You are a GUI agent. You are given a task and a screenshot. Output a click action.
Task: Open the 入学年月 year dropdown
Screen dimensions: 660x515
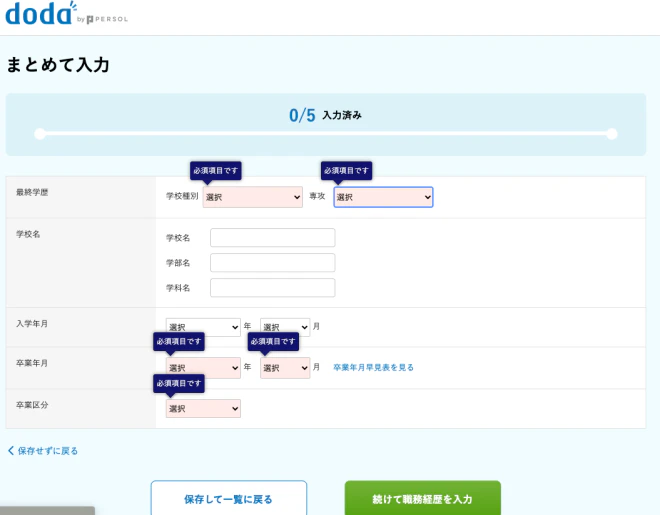203,327
